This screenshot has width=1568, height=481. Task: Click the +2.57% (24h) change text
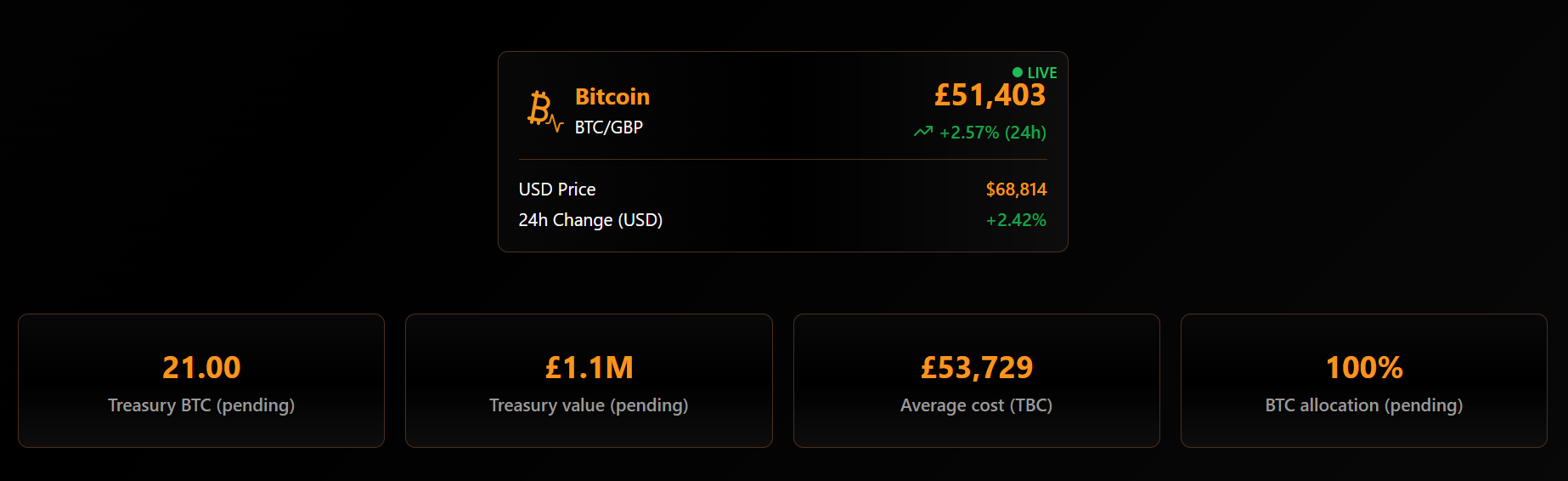tap(993, 133)
